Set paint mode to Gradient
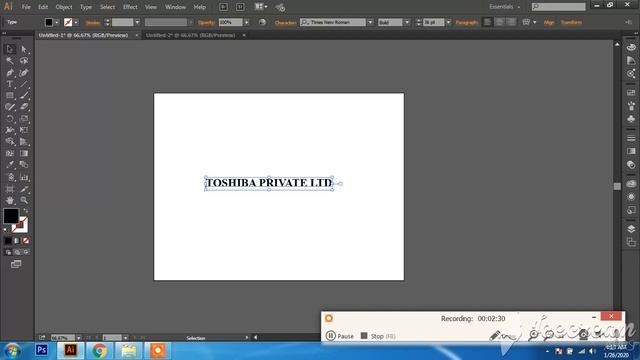Image resolution: width=640 pixels, height=360 pixels. (17, 241)
